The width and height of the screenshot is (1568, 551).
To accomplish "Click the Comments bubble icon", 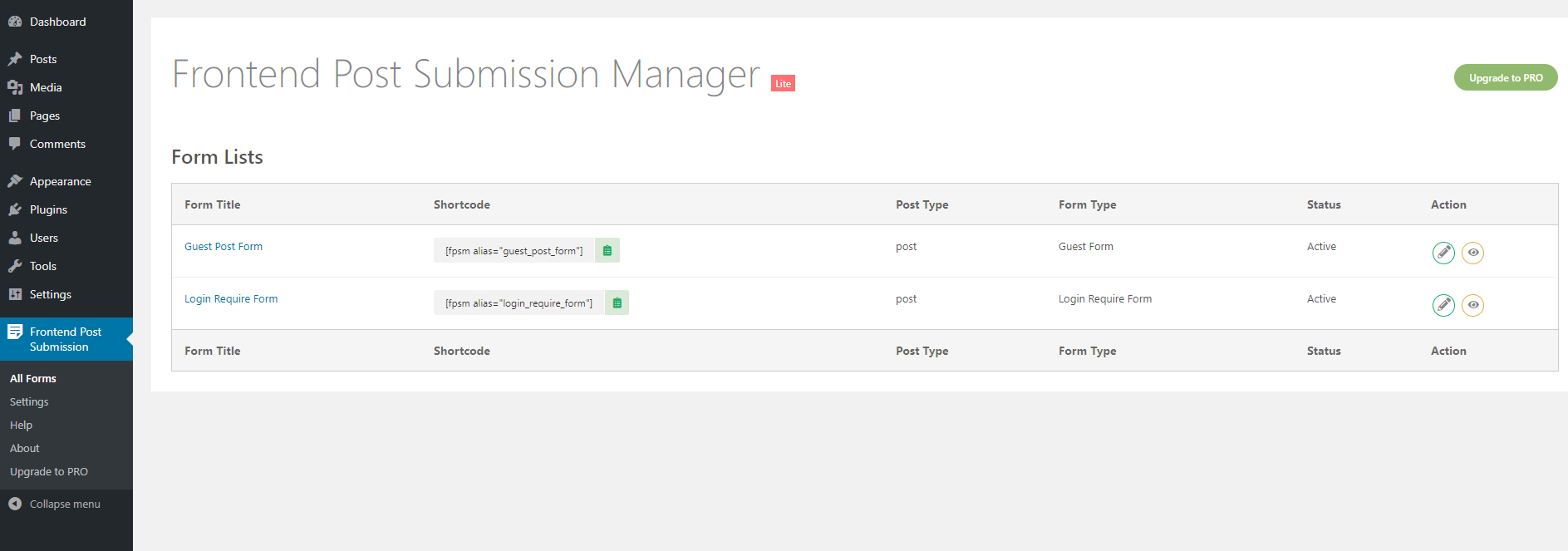I will (15, 144).
